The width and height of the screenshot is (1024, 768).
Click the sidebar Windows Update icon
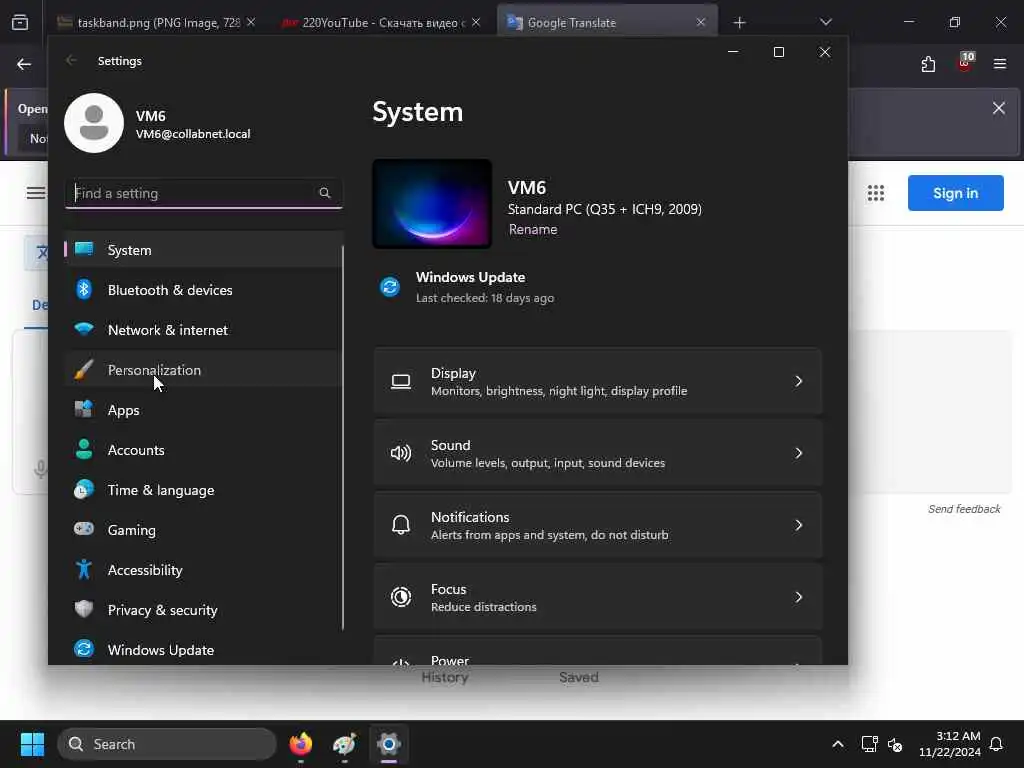pyautogui.click(x=84, y=649)
